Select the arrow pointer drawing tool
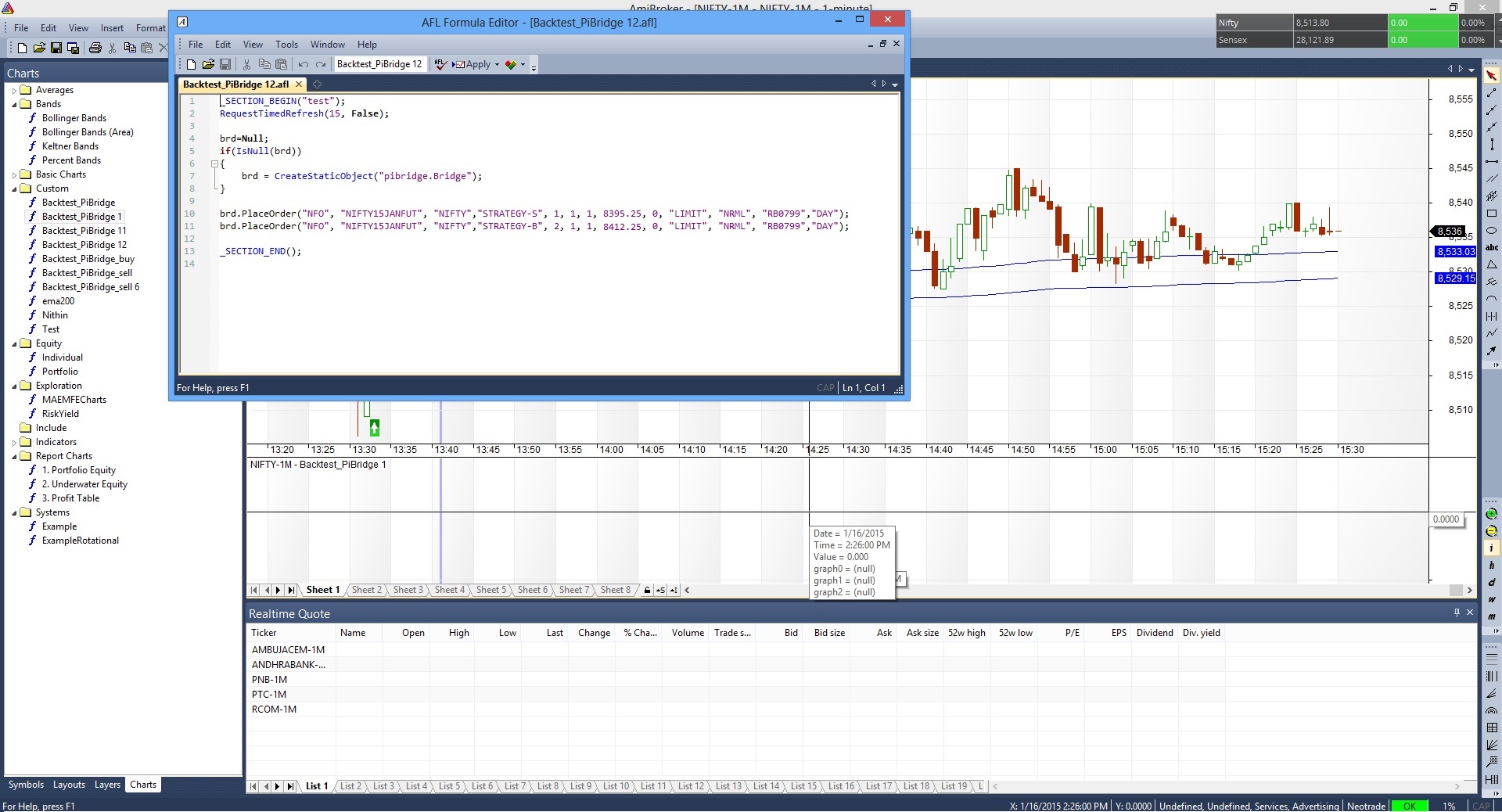This screenshot has height=812, width=1502. click(1491, 76)
